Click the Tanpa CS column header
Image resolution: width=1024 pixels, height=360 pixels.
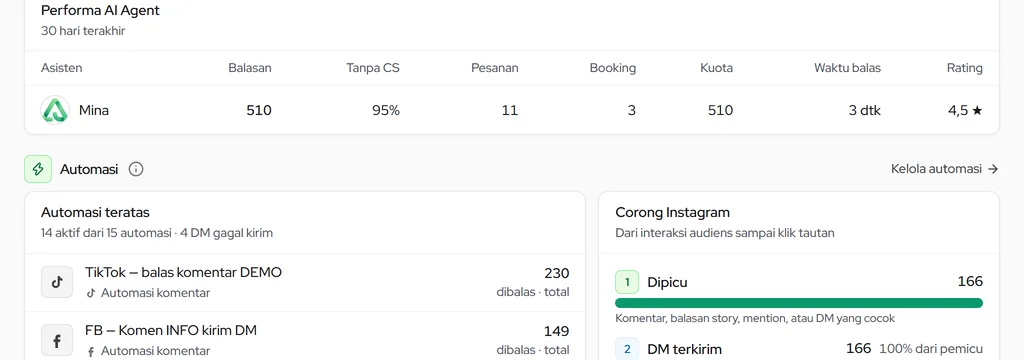tap(373, 68)
